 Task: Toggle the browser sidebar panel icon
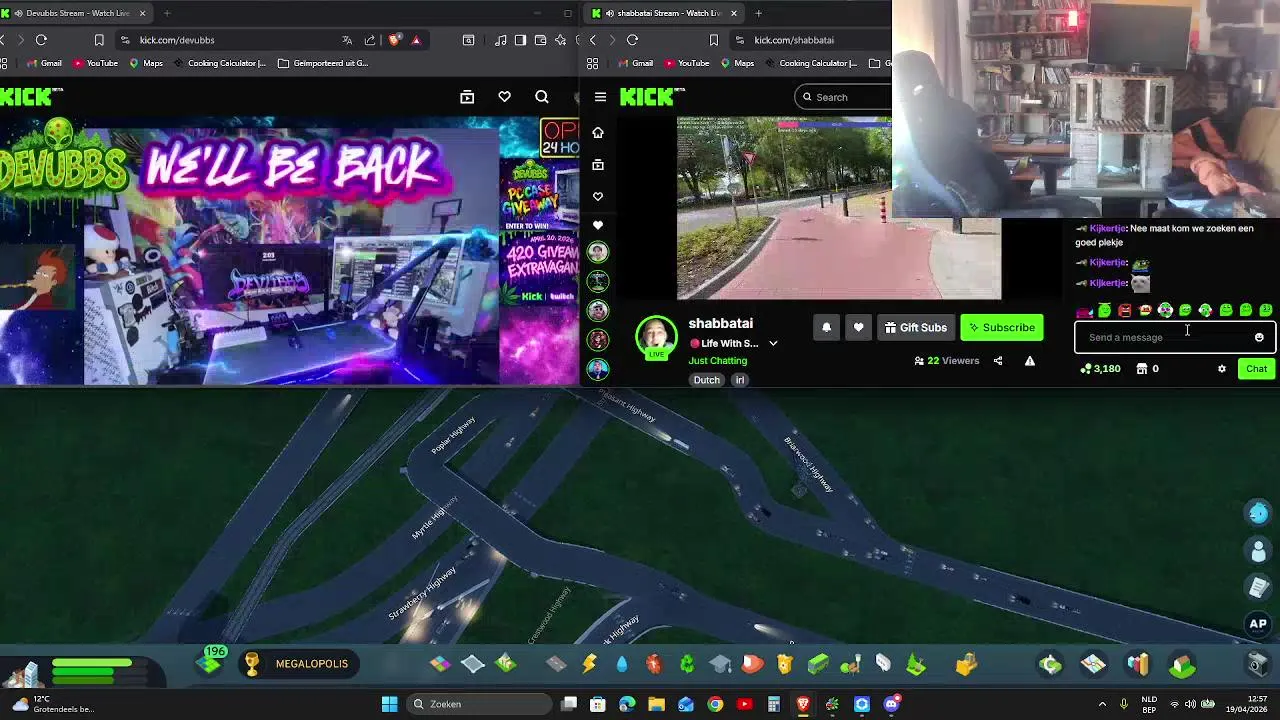520,40
